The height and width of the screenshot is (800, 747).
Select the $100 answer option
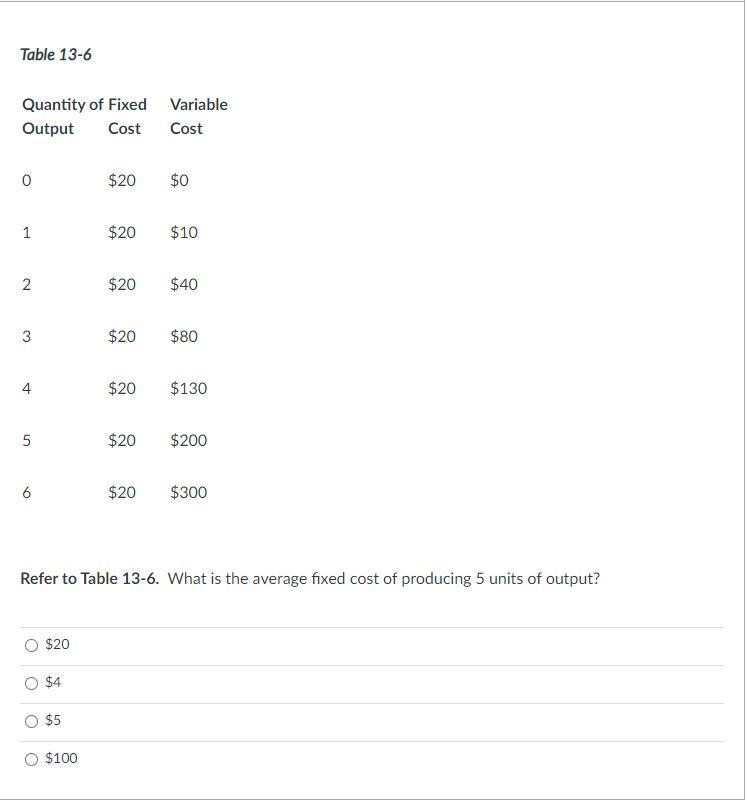click(30, 758)
